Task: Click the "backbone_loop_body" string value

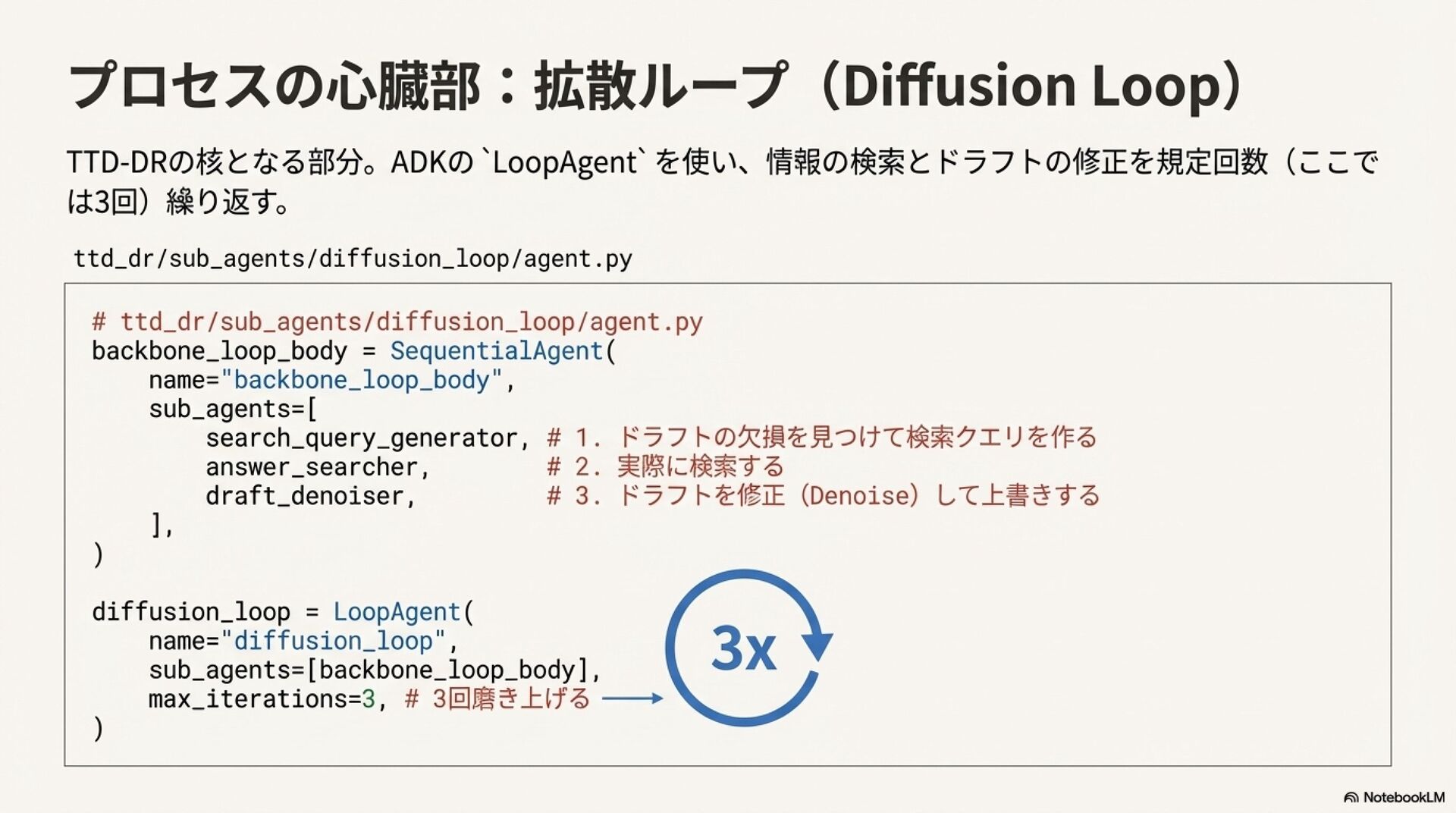Action: click(362, 379)
